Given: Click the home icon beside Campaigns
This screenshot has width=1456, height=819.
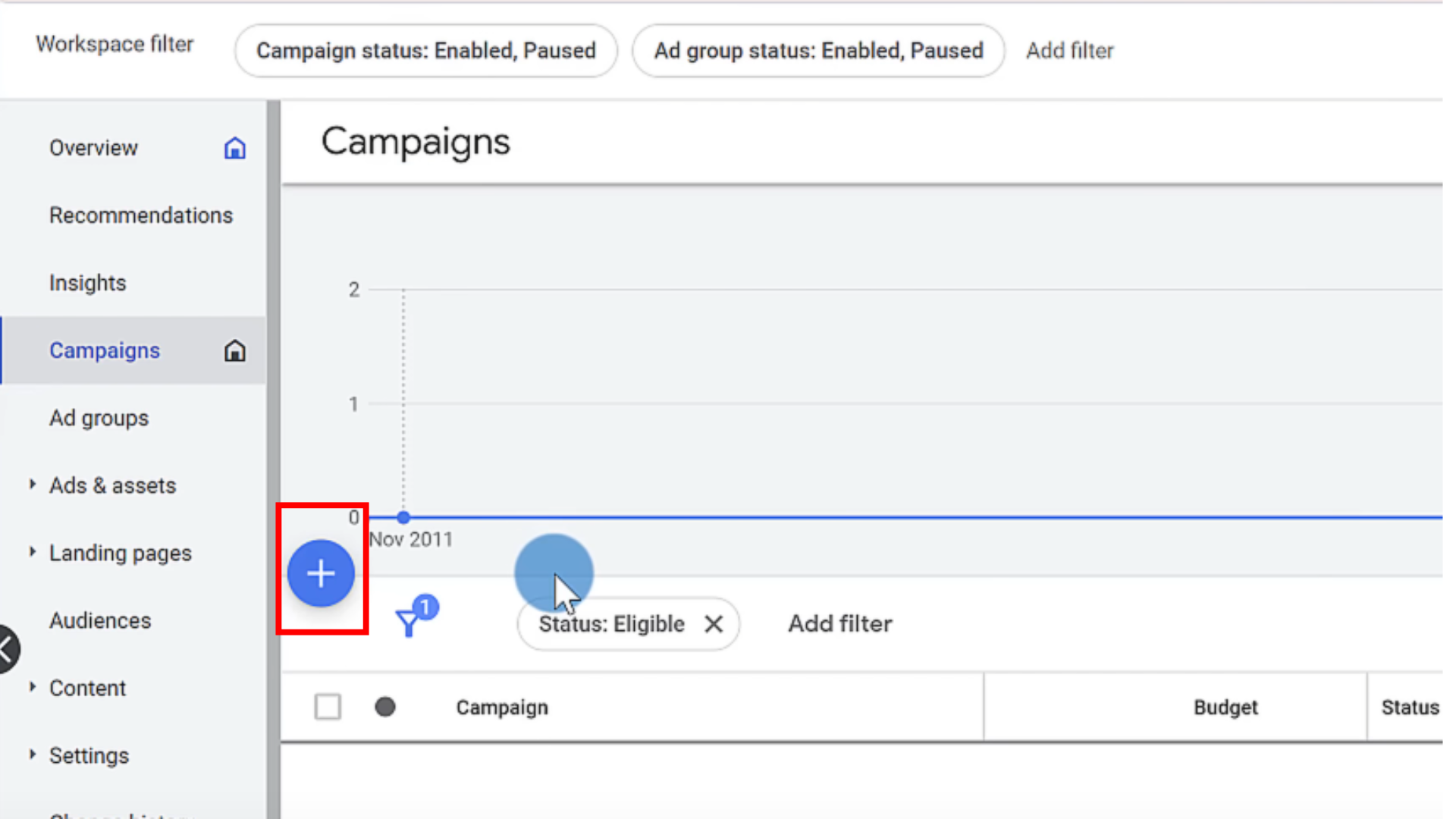Looking at the screenshot, I should point(235,350).
